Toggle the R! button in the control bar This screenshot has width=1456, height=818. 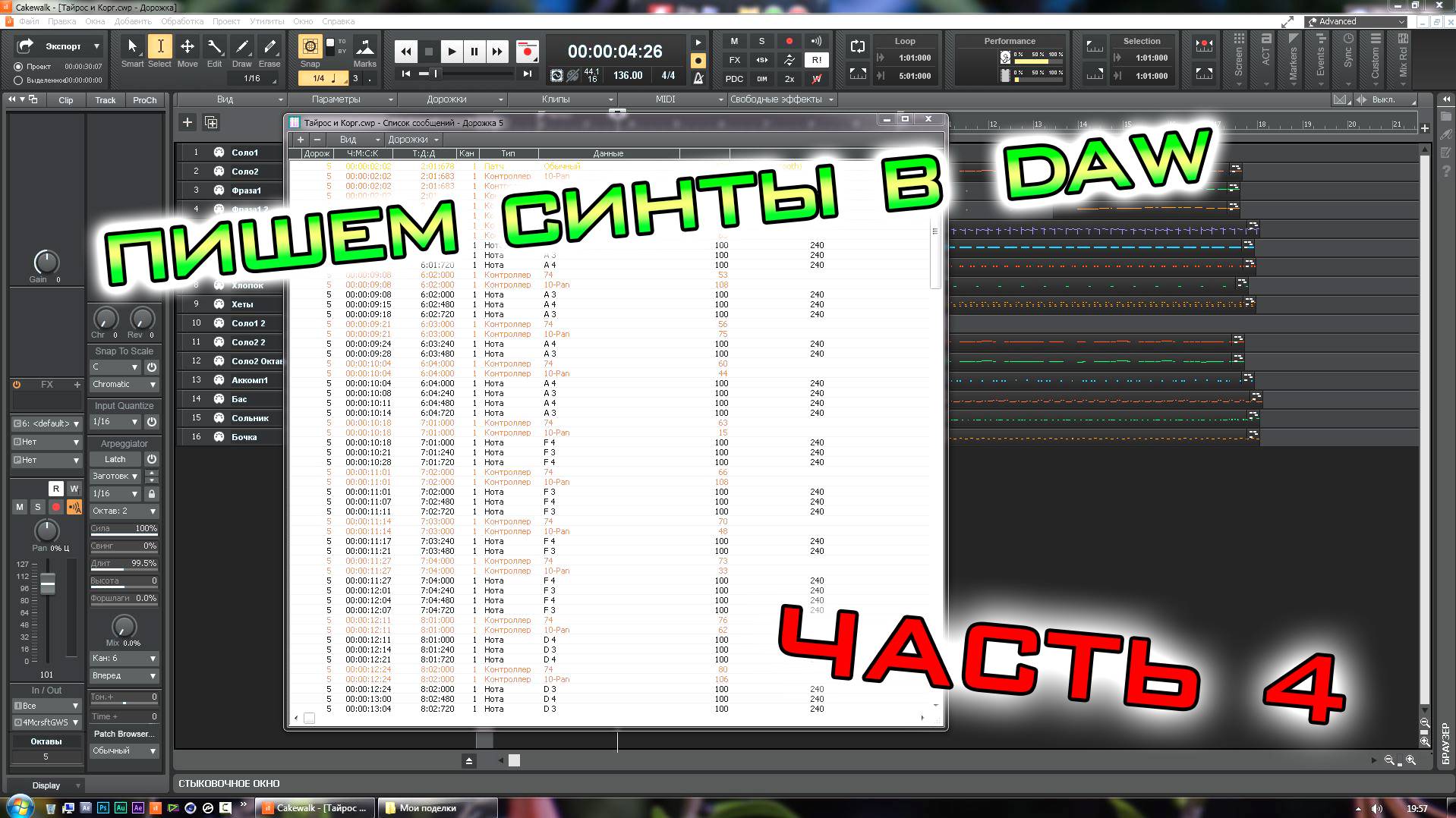pyautogui.click(x=816, y=60)
